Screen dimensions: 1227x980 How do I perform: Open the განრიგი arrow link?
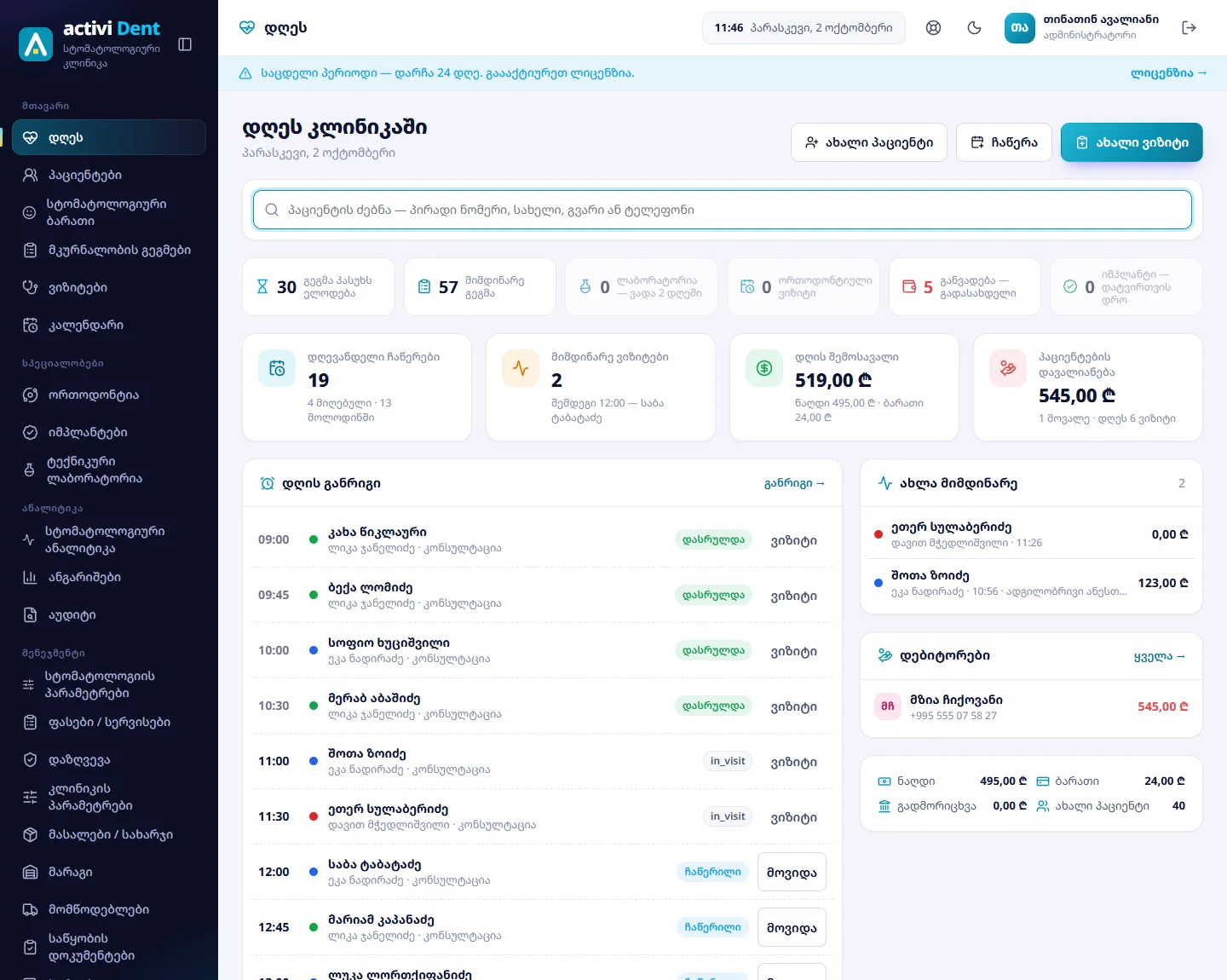point(794,483)
